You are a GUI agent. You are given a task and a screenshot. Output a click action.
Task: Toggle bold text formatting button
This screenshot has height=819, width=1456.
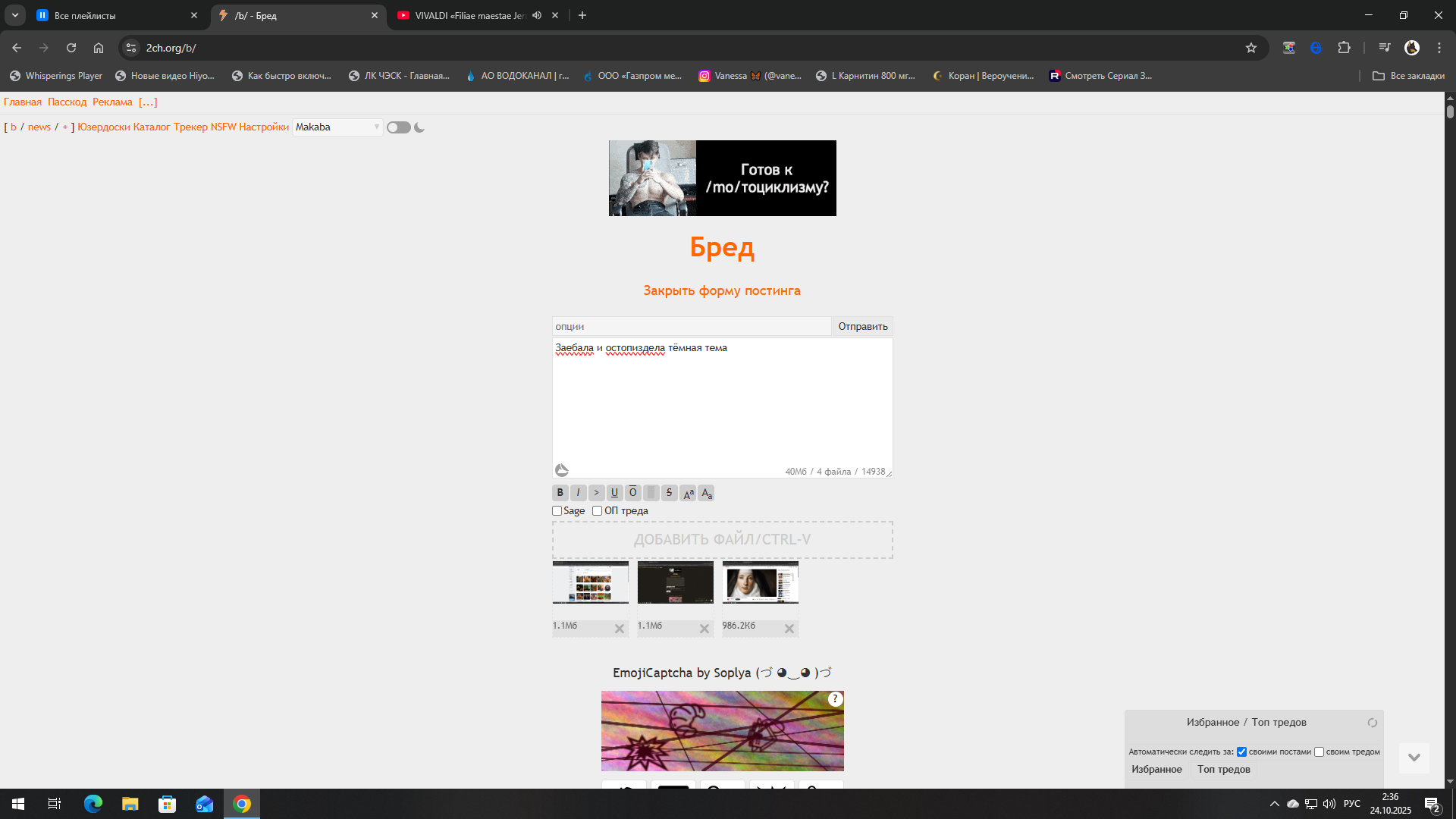pyautogui.click(x=560, y=493)
